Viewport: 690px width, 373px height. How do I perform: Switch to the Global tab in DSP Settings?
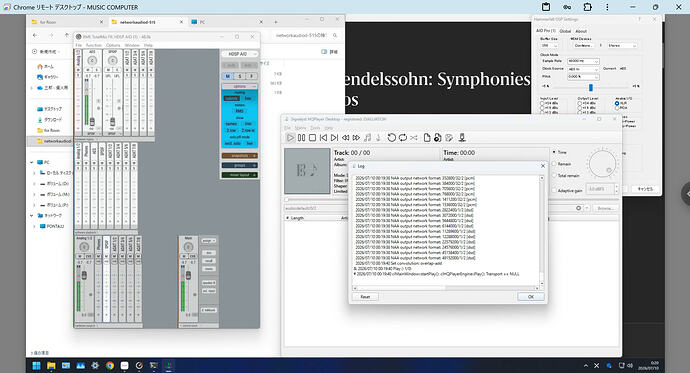565,31
